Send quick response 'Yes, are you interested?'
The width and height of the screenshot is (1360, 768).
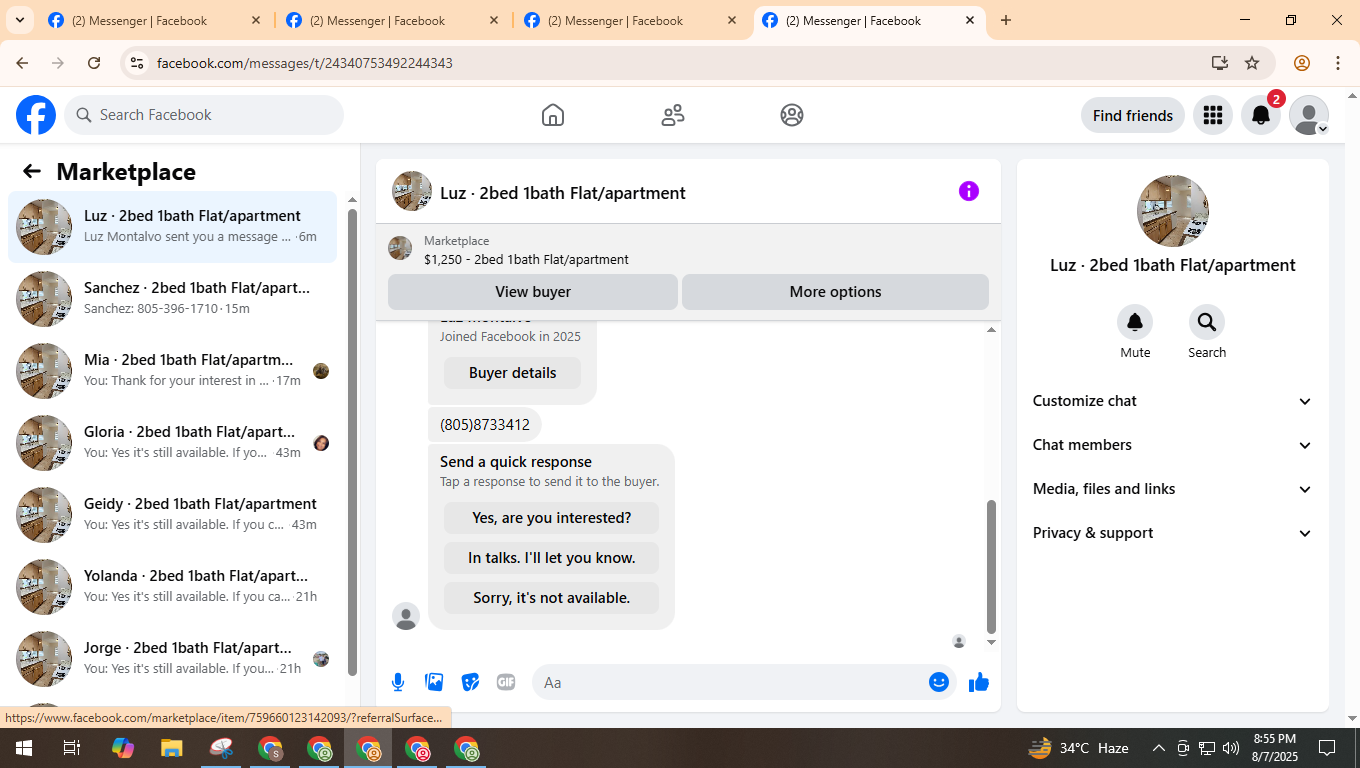(551, 518)
